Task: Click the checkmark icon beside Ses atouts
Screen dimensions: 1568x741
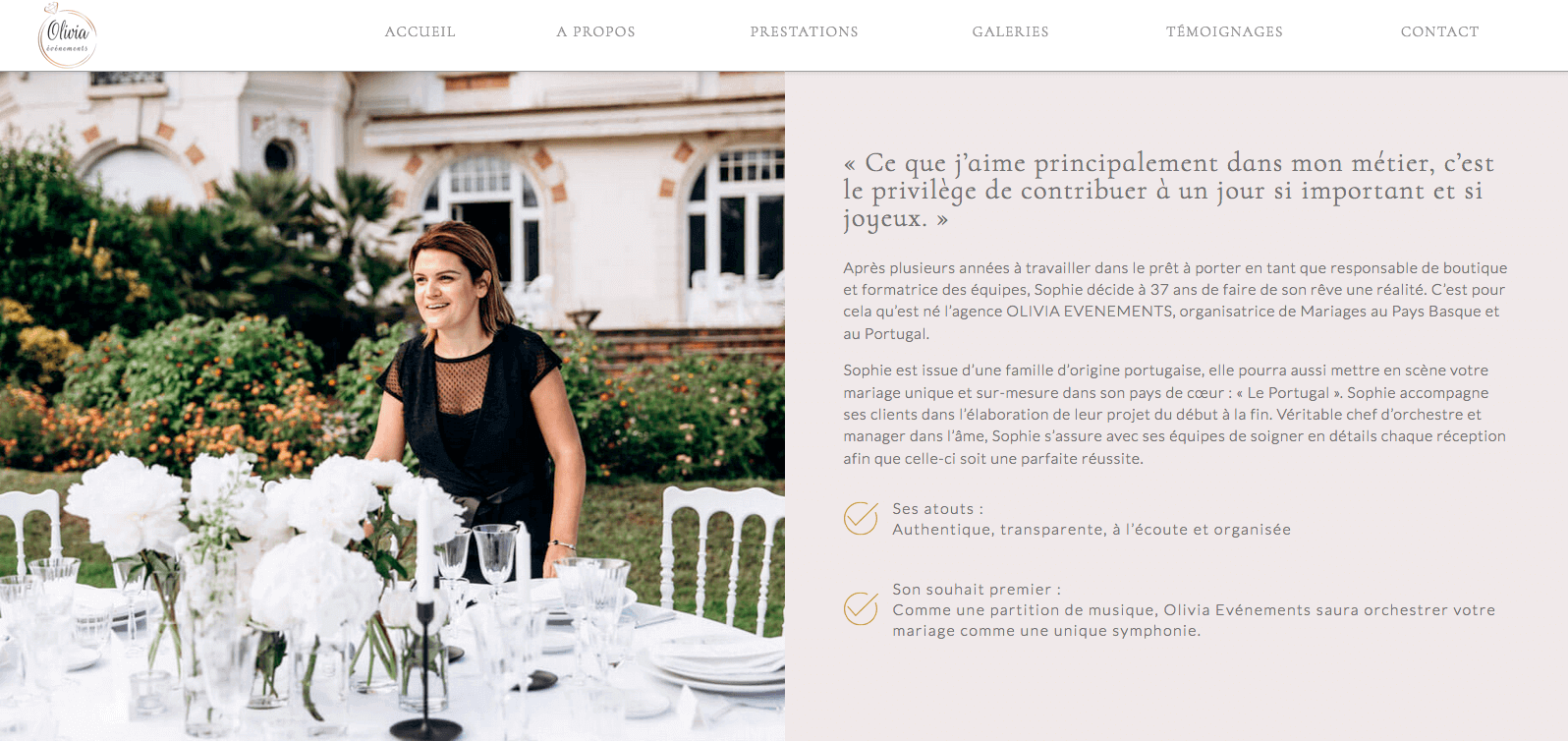Action: (861, 518)
